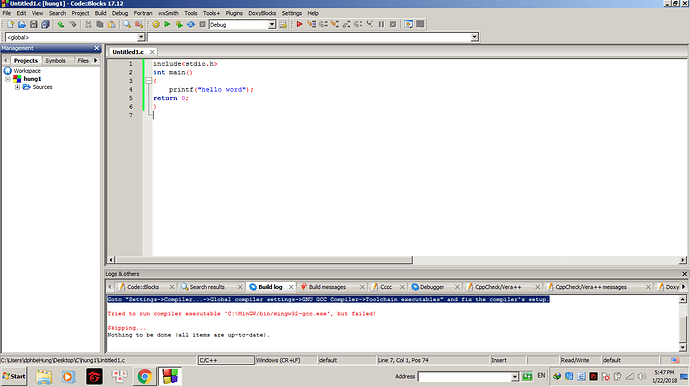Select the hung1 project in tree
Image resolution: width=690 pixels, height=387 pixels.
pos(32,79)
